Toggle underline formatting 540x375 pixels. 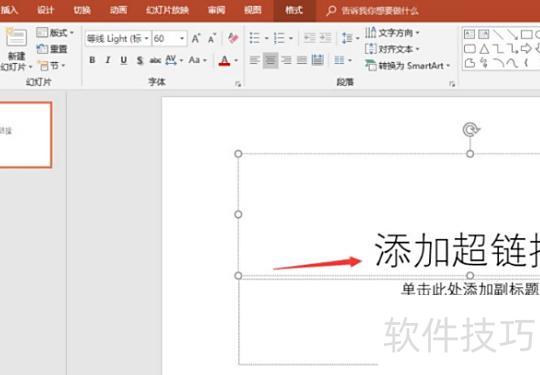[x=124, y=60]
